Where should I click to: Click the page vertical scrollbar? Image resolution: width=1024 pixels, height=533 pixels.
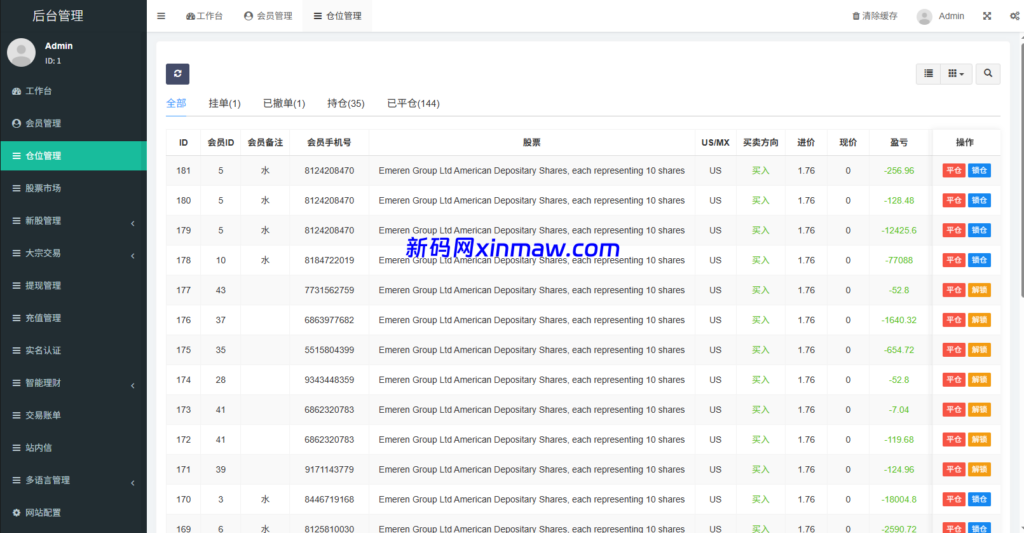[1021, 170]
